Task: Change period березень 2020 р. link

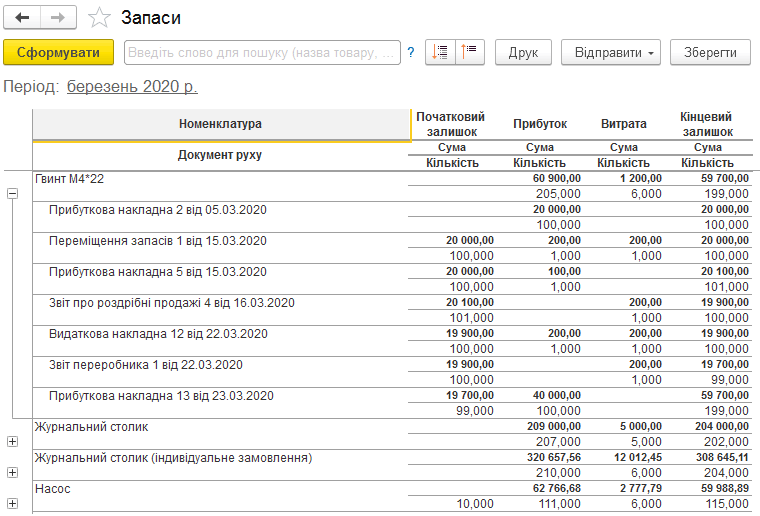Action: (x=132, y=87)
